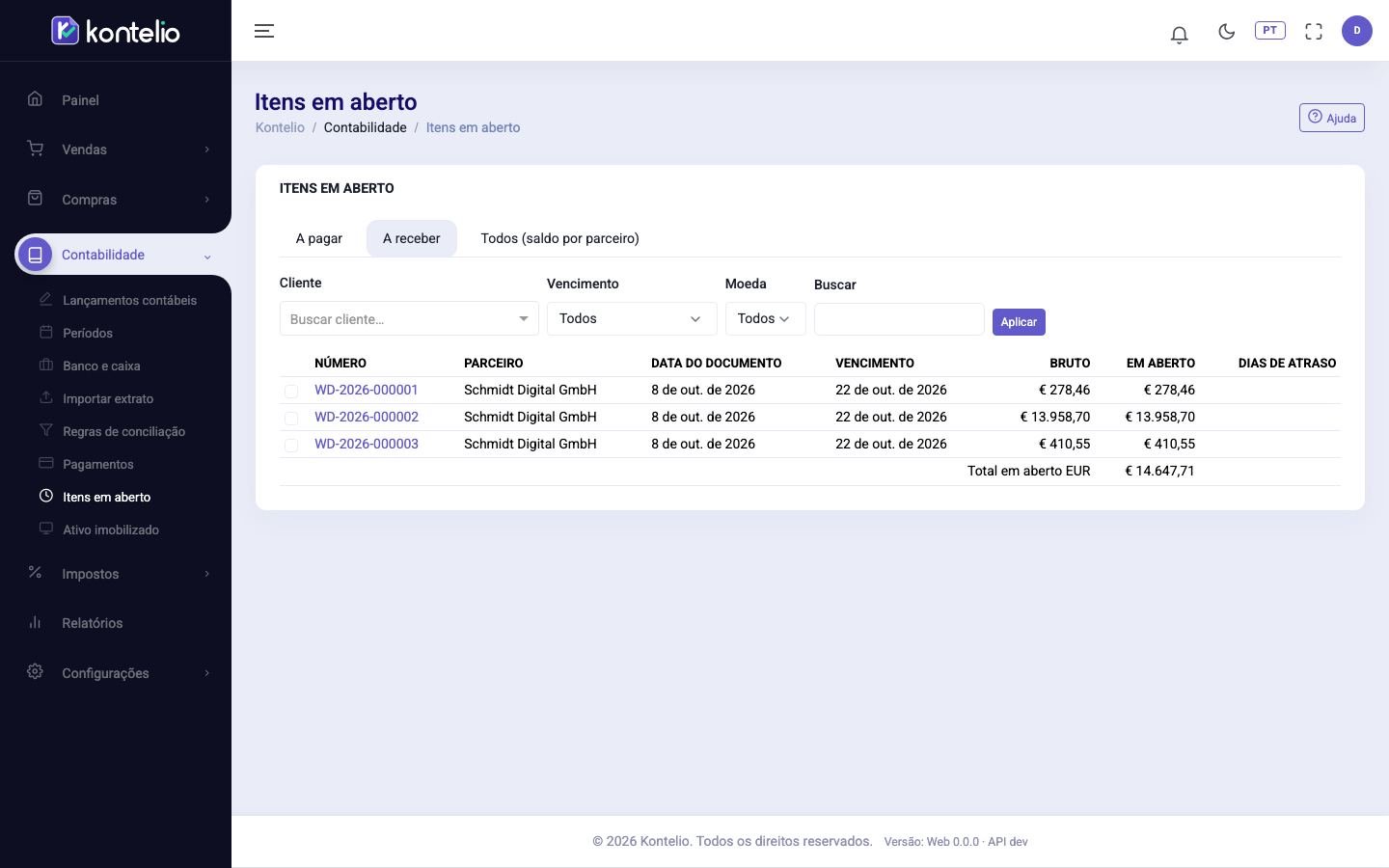Click the Kontelio logo
Image resolution: width=1389 pixels, height=868 pixels.
(x=116, y=31)
